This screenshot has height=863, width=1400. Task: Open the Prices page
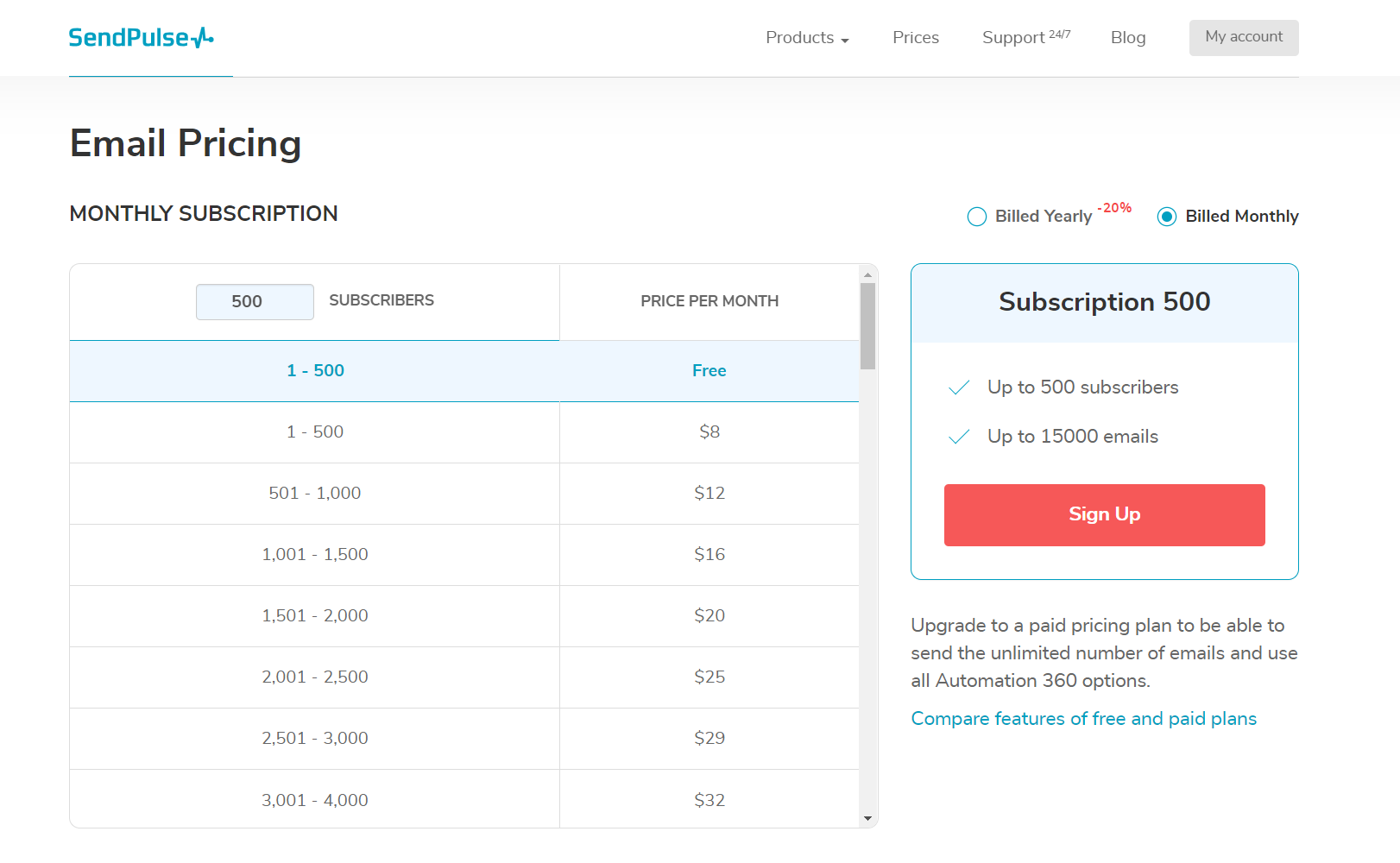(915, 37)
